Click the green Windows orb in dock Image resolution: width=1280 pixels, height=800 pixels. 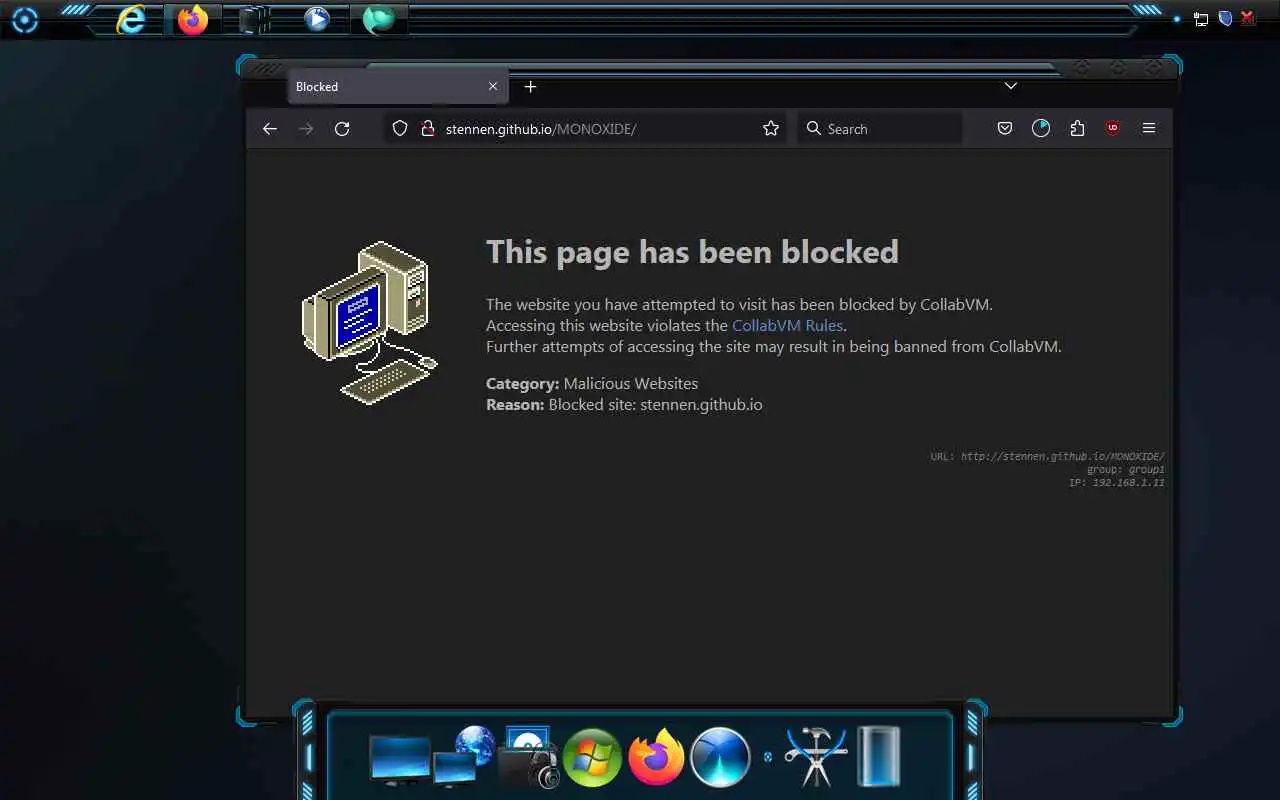592,757
